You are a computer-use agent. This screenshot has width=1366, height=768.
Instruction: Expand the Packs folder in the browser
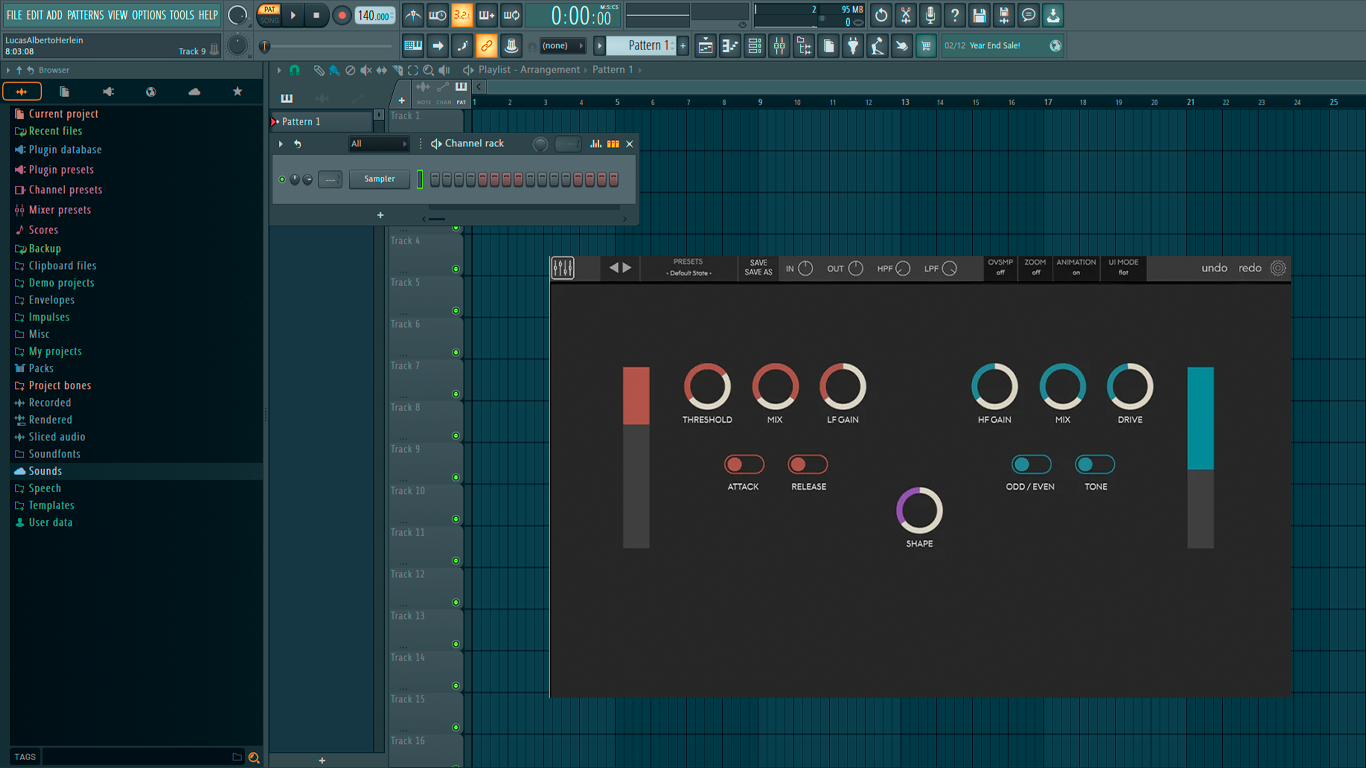click(41, 368)
